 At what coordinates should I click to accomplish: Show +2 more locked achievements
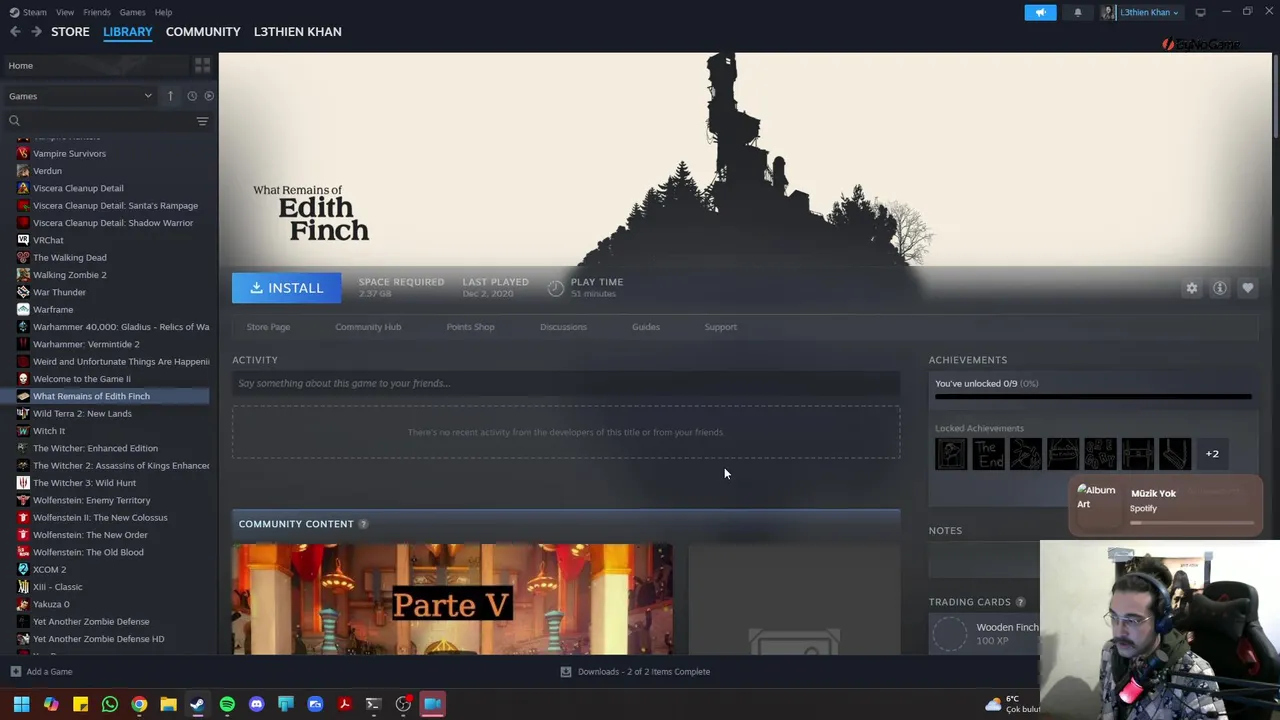point(1212,454)
